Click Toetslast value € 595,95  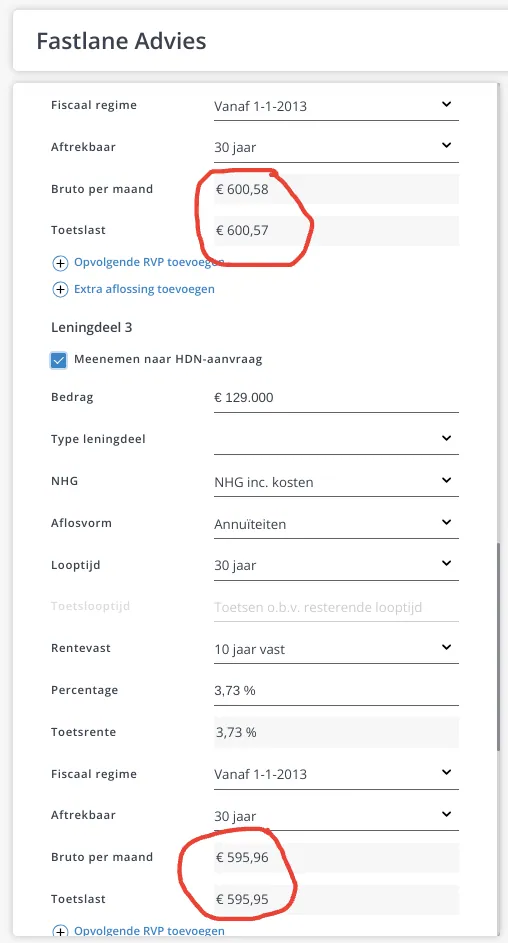coord(336,900)
